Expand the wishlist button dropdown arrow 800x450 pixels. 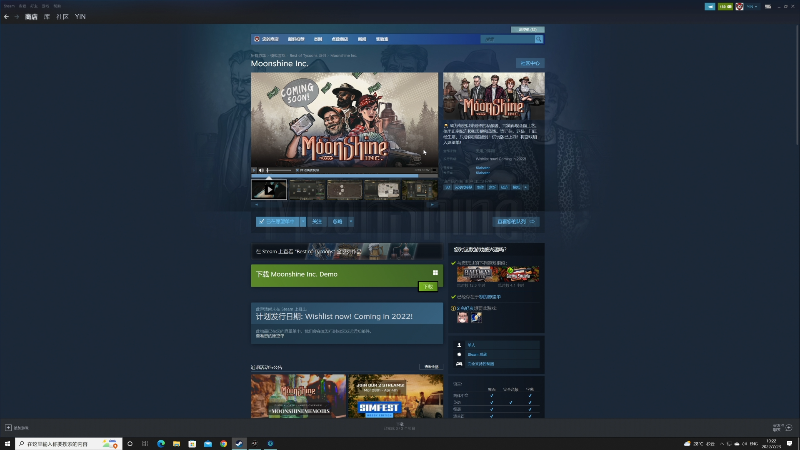tap(303, 221)
